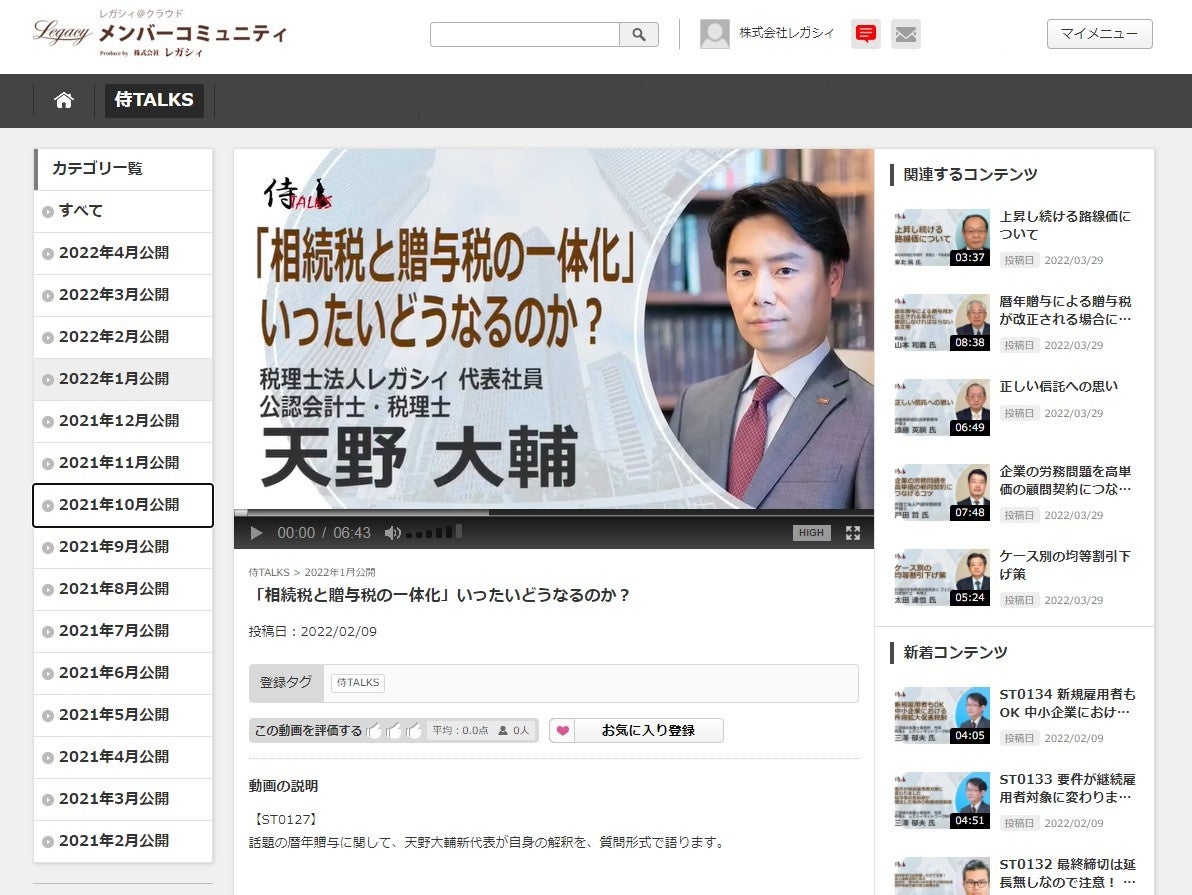The height and width of the screenshot is (895, 1192).
Task: Select the 2022年4月公開 category
Action: [x=123, y=253]
